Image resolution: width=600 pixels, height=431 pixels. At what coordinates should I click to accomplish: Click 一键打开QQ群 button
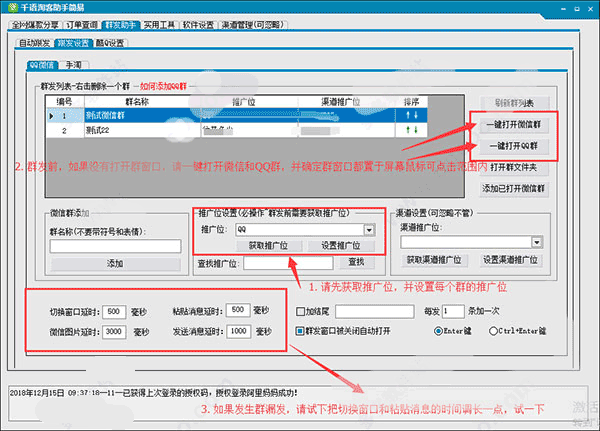click(x=514, y=146)
